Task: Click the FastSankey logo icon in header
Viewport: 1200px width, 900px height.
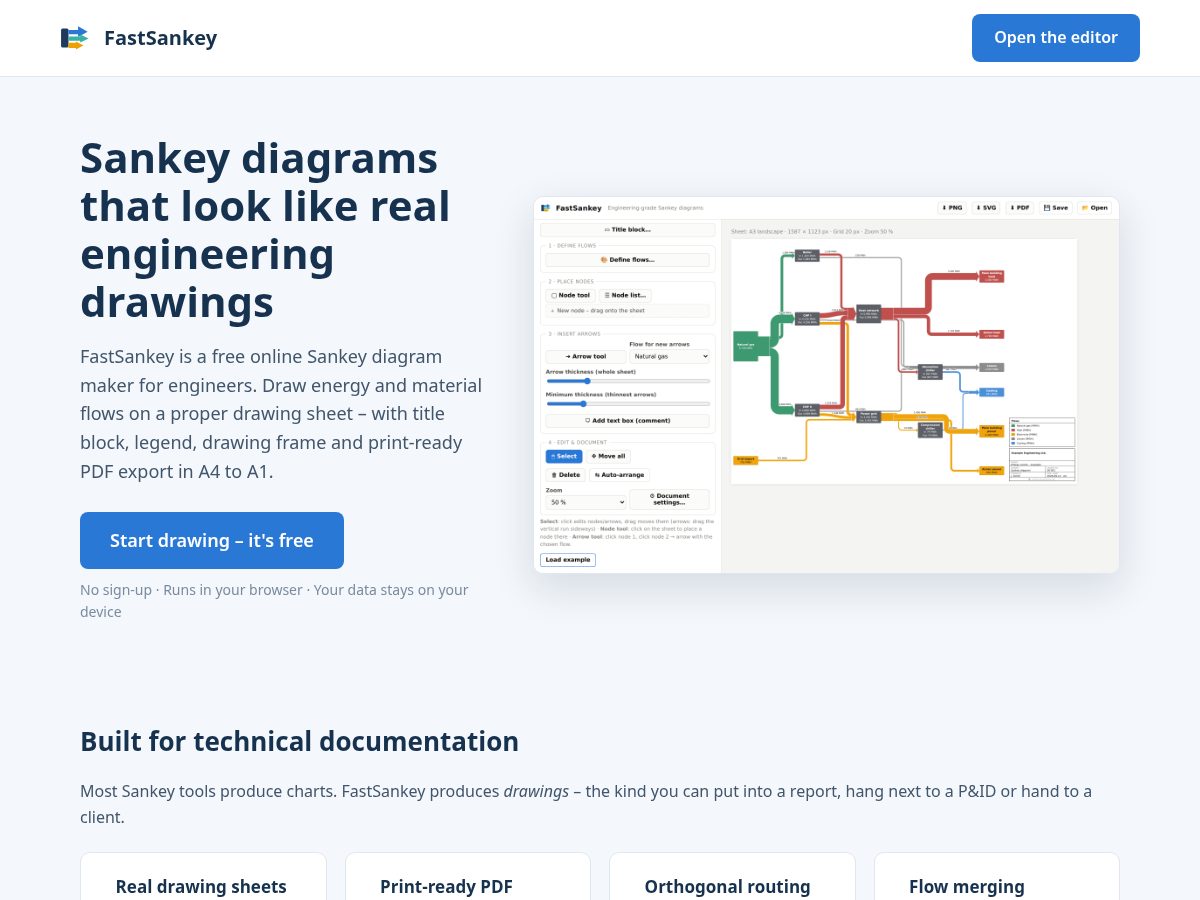Action: [x=74, y=38]
